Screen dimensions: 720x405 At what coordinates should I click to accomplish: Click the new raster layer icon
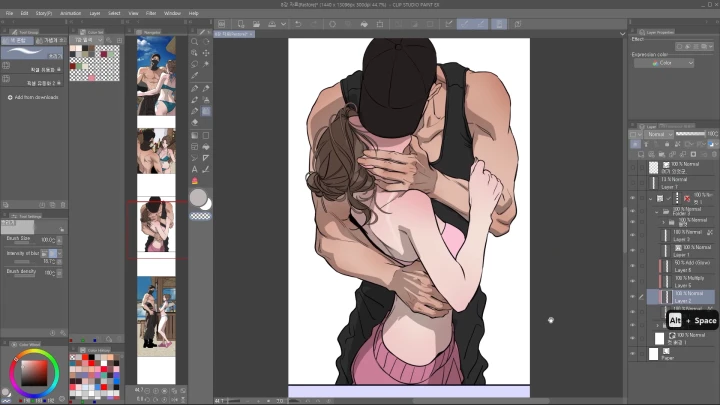coord(641,154)
